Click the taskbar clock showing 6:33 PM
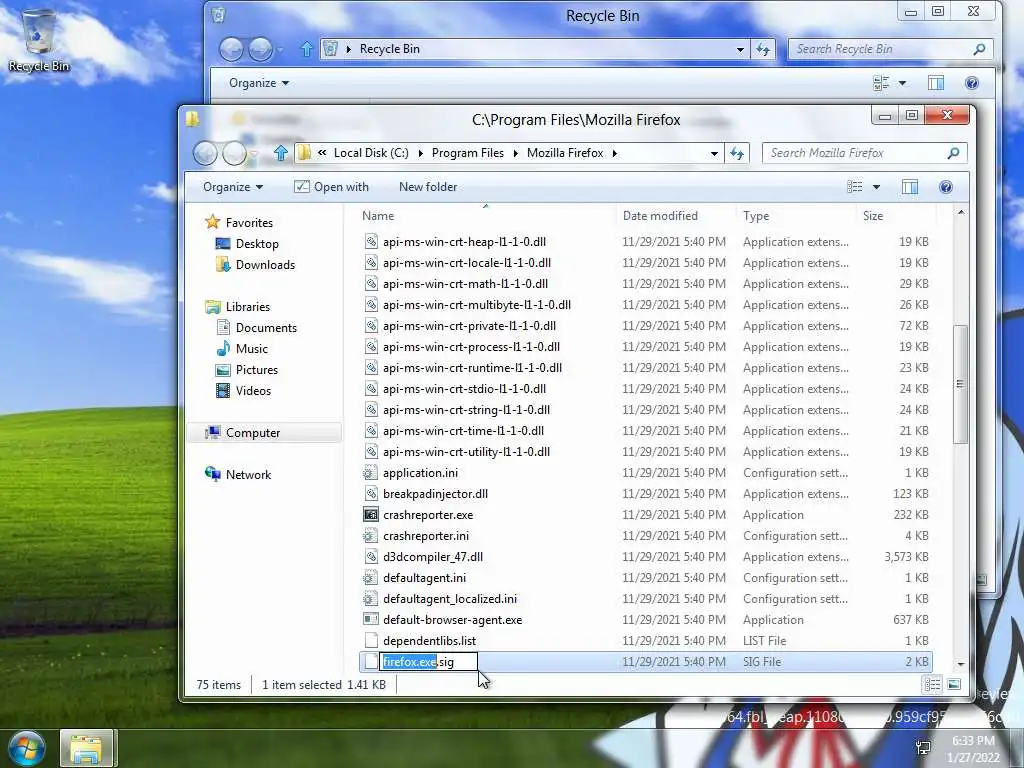This screenshot has height=768, width=1024. (972, 749)
